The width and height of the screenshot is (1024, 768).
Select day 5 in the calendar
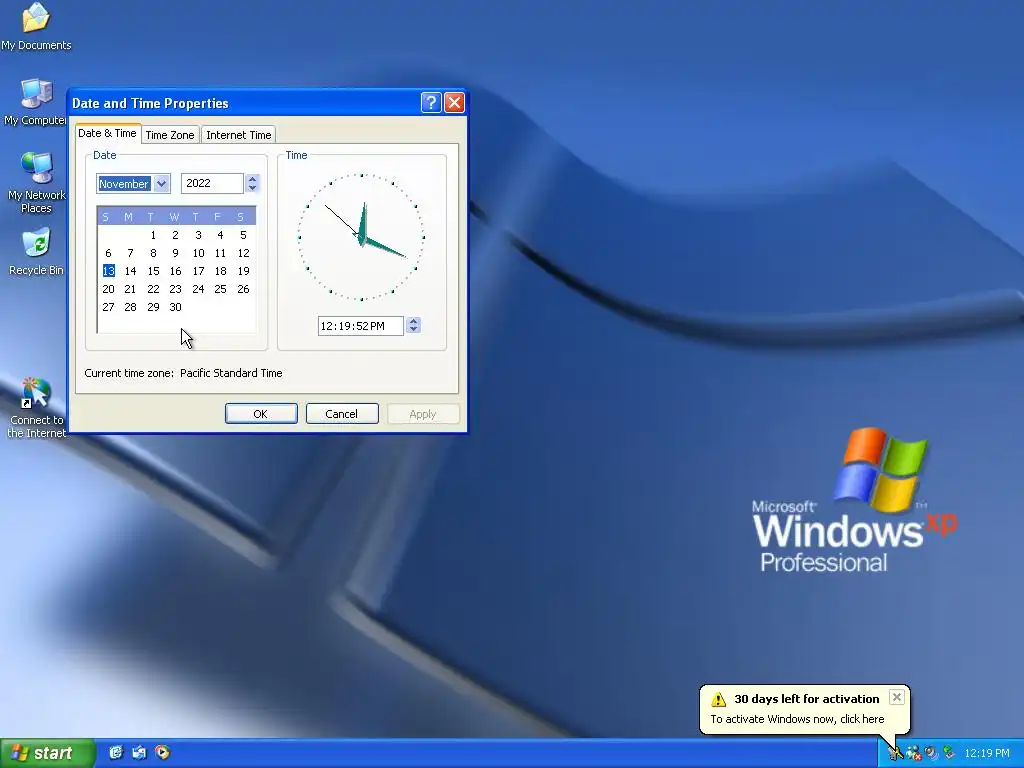(x=243, y=235)
